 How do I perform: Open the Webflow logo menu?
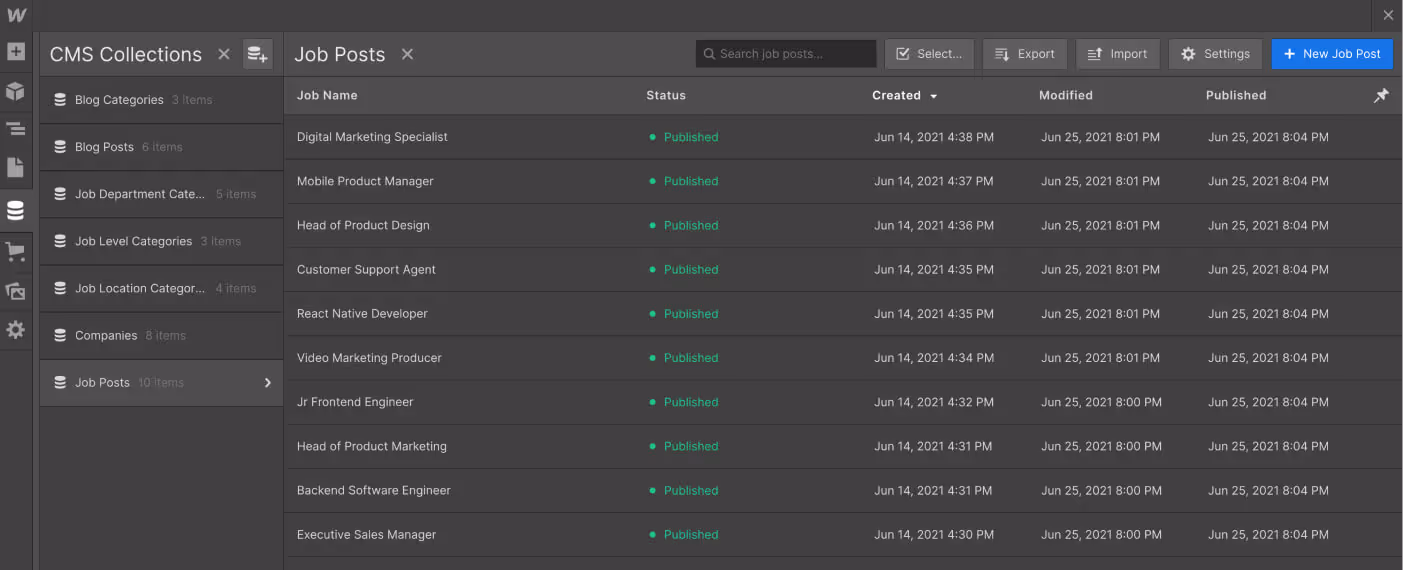tap(16, 15)
